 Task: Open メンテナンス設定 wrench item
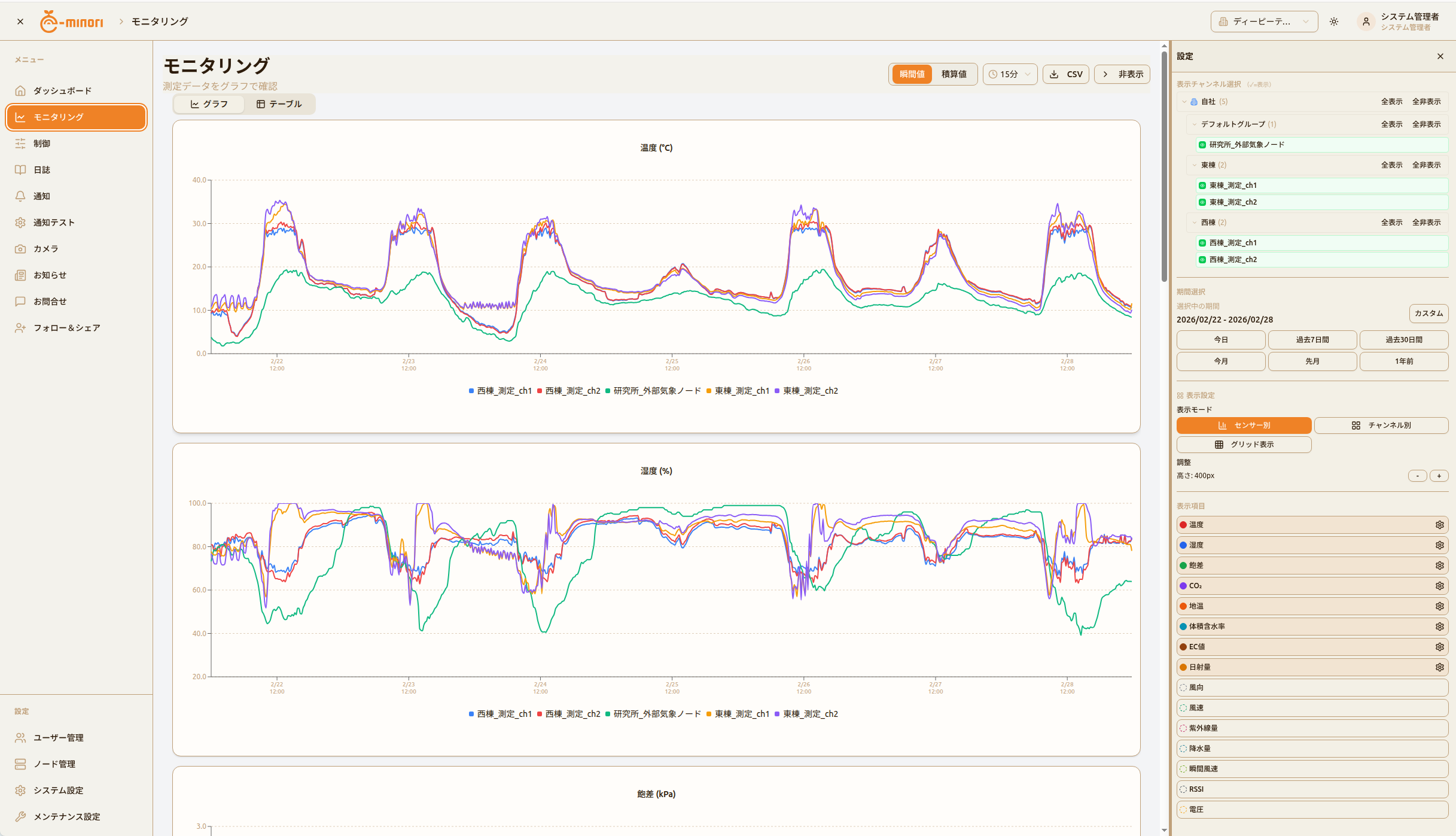click(x=66, y=817)
